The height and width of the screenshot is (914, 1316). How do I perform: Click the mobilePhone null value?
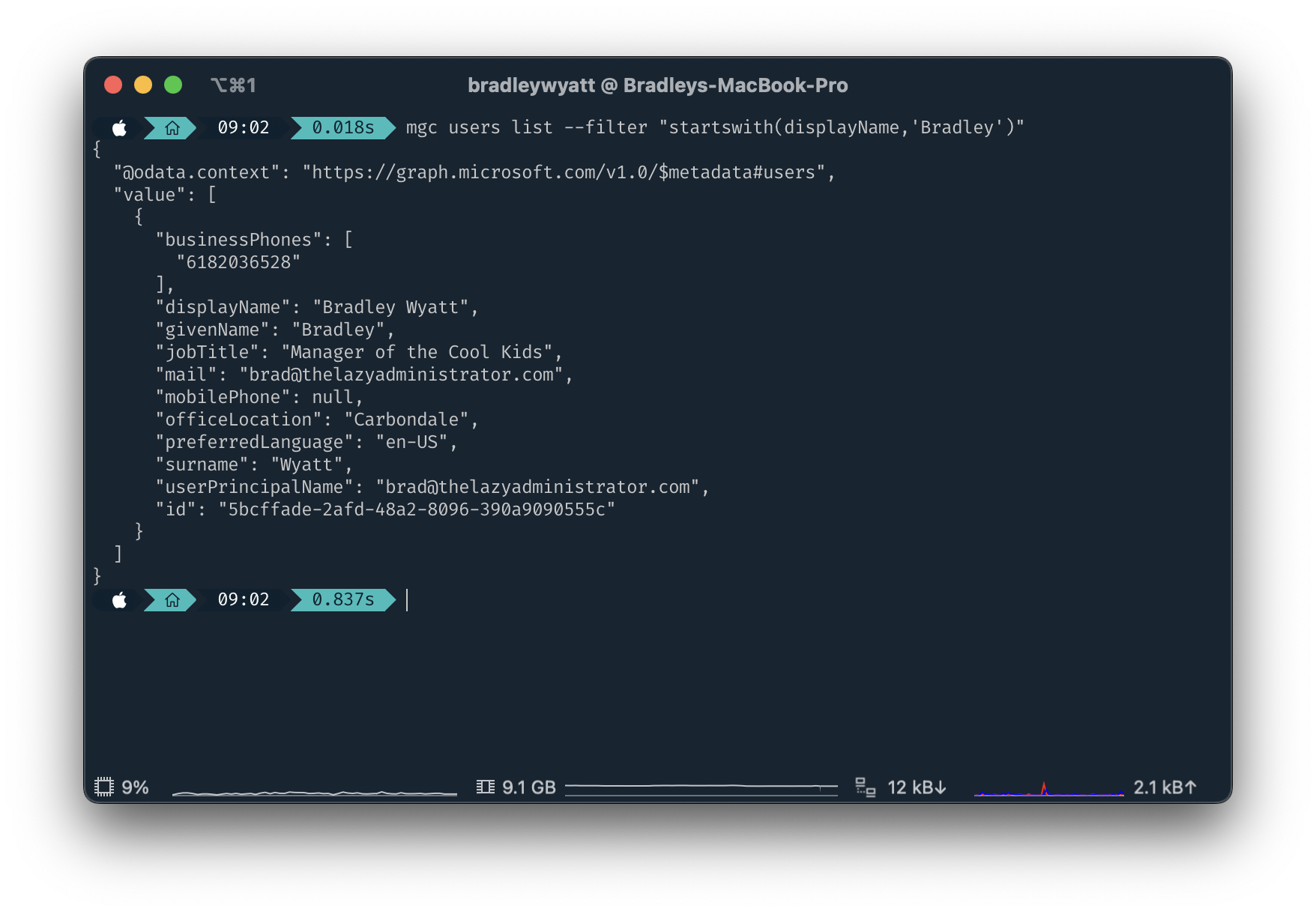pyautogui.click(x=332, y=397)
